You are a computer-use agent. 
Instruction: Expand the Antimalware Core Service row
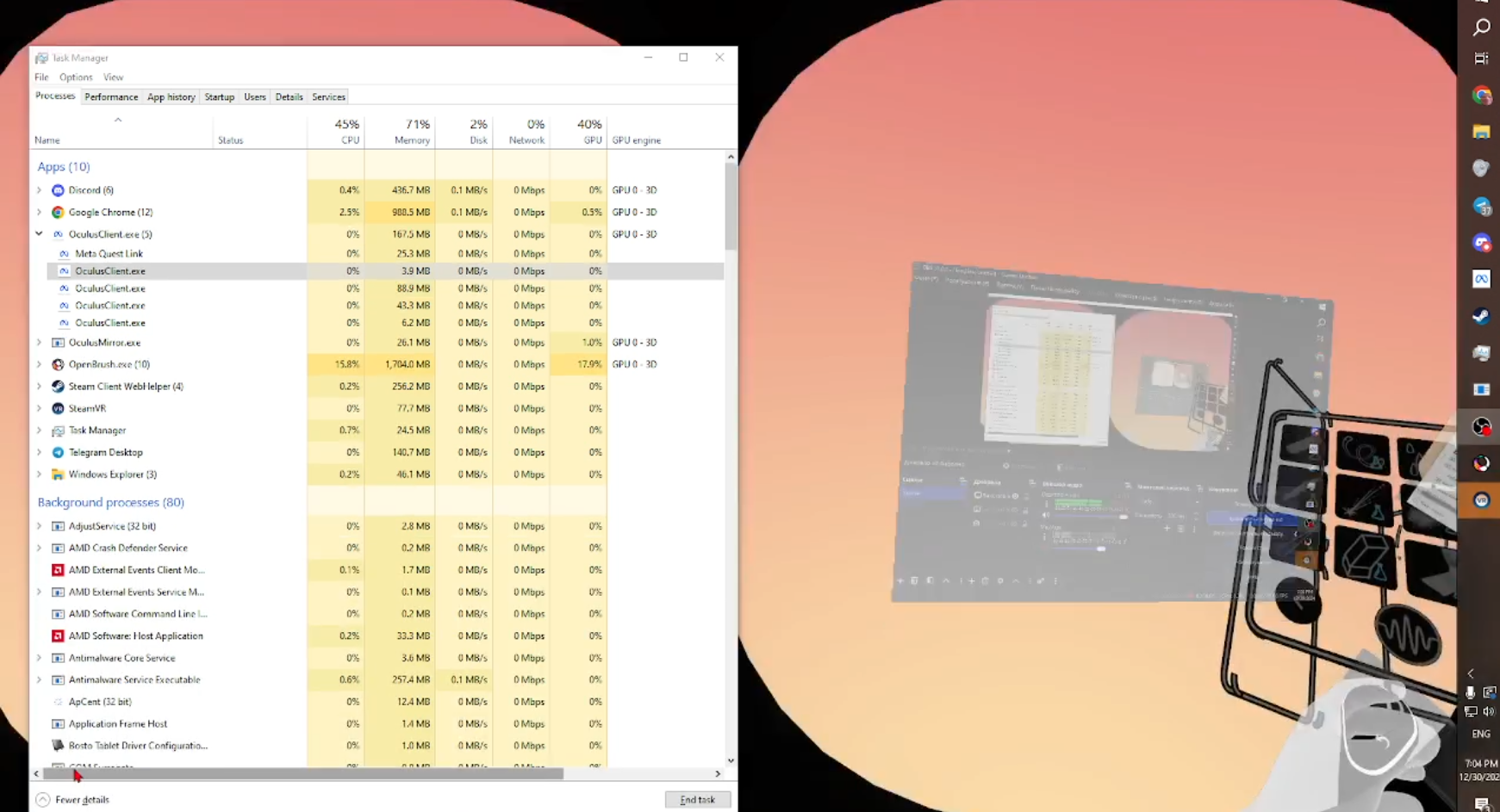39,658
